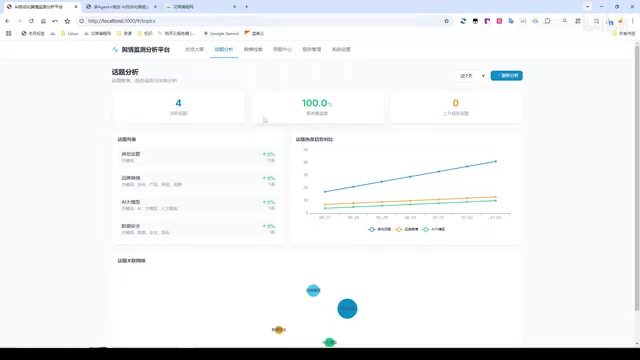This screenshot has width=640, height=360.
Task: View site info icon in the address bar
Action: [82, 21]
